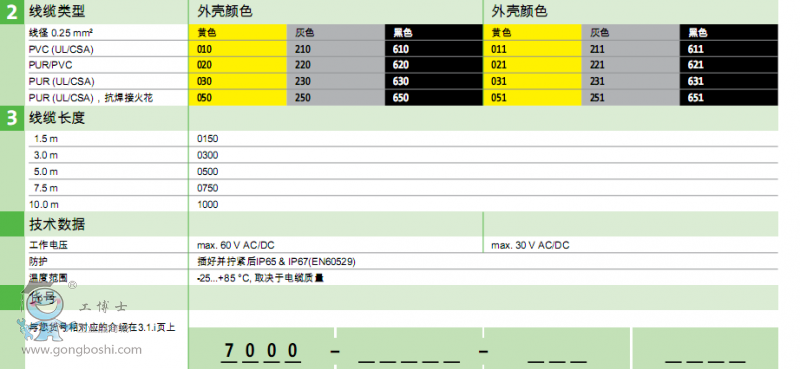This screenshot has width=800, height=369.
Task: Click the 线缆长度 section header
Action: click(57, 118)
